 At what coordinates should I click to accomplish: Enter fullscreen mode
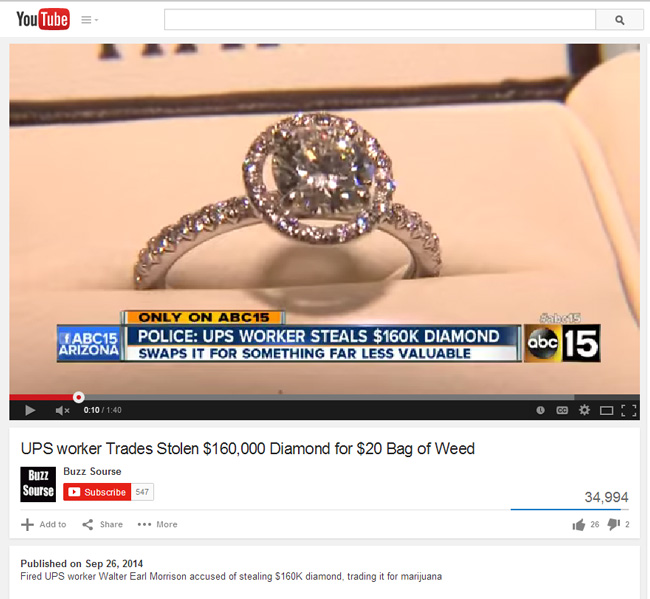click(629, 410)
